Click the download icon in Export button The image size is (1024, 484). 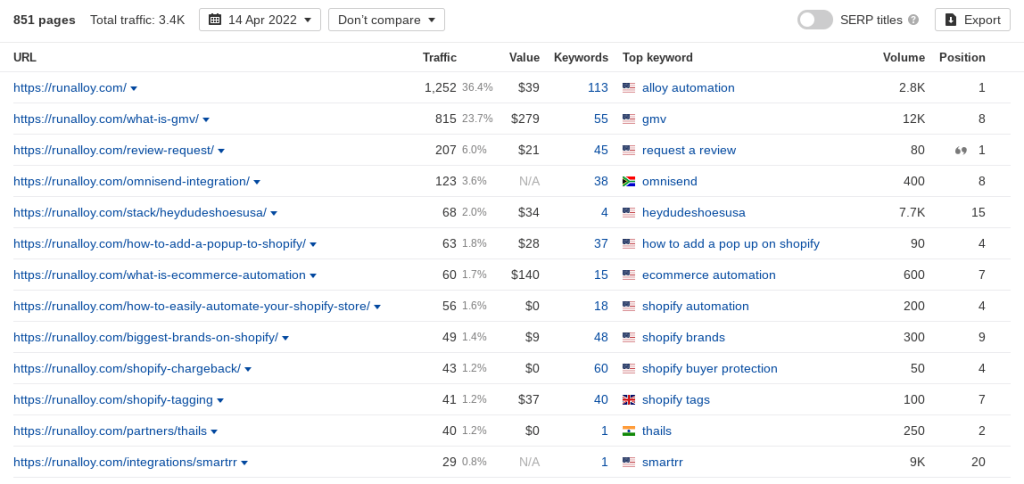(952, 20)
